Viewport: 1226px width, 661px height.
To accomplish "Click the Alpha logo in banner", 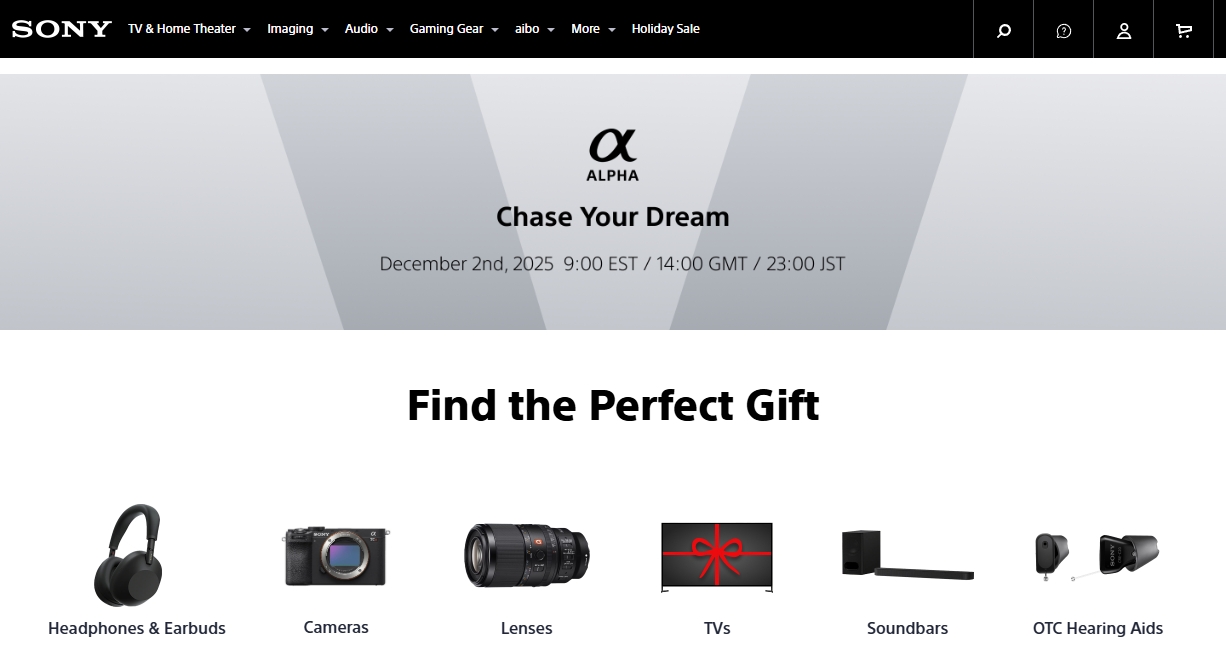I will click(x=613, y=154).
